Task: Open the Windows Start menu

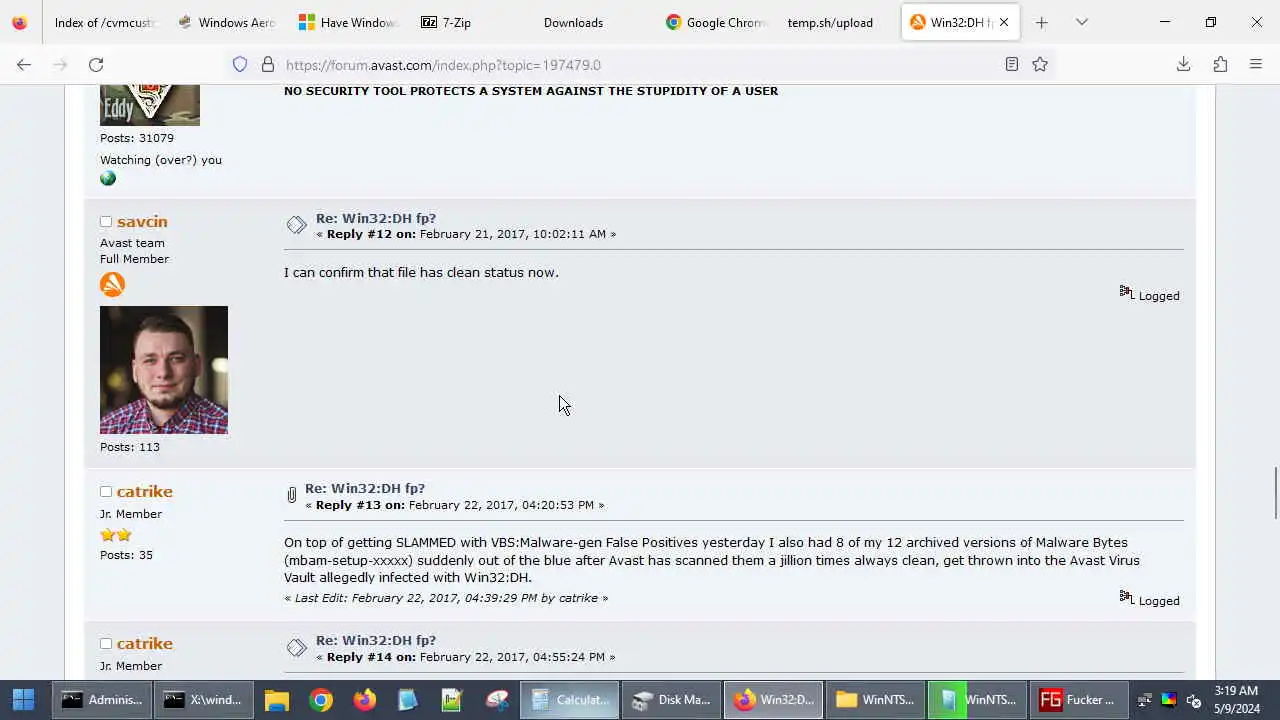Action: click(x=24, y=700)
